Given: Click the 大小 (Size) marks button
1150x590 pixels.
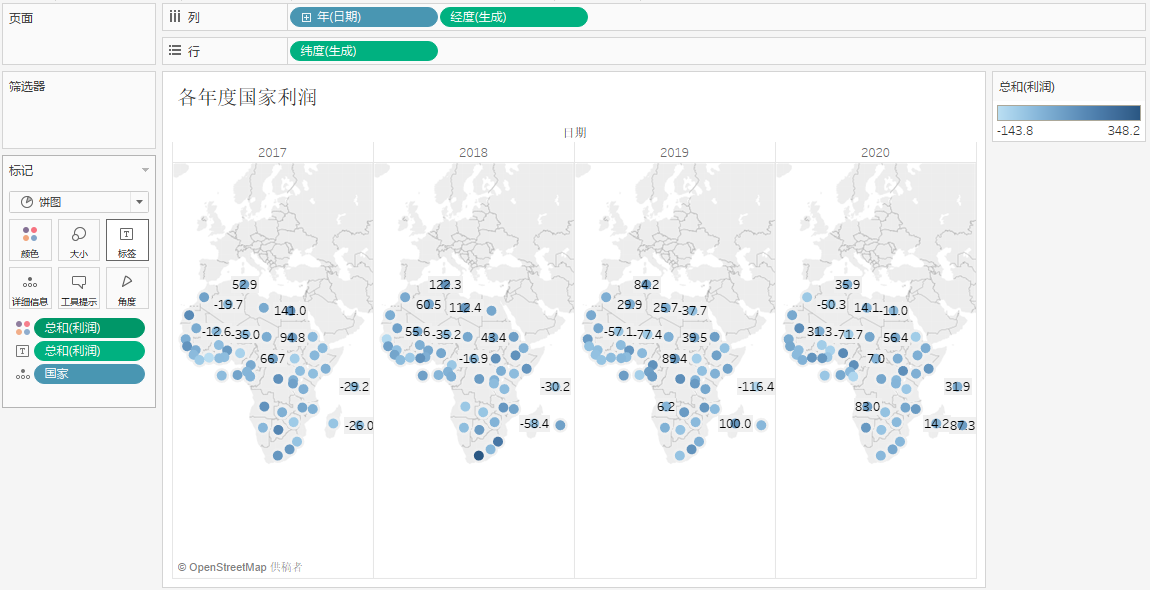Looking at the screenshot, I should (x=79, y=240).
